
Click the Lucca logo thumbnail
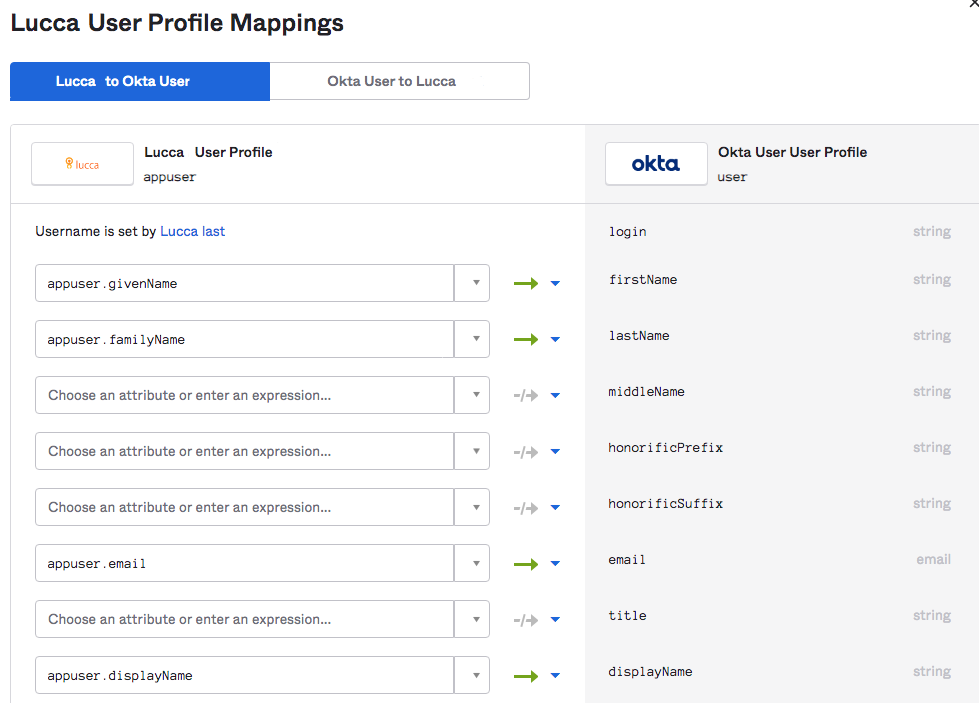click(82, 164)
